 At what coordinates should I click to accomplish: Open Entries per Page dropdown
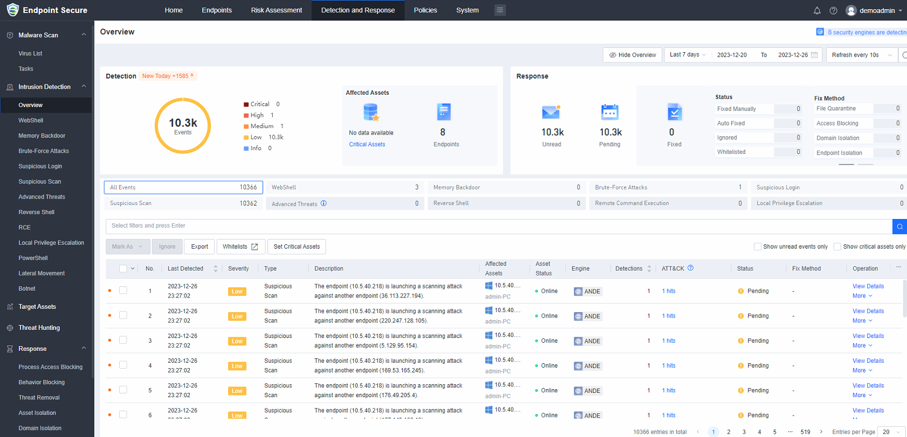pyautogui.click(x=890, y=432)
